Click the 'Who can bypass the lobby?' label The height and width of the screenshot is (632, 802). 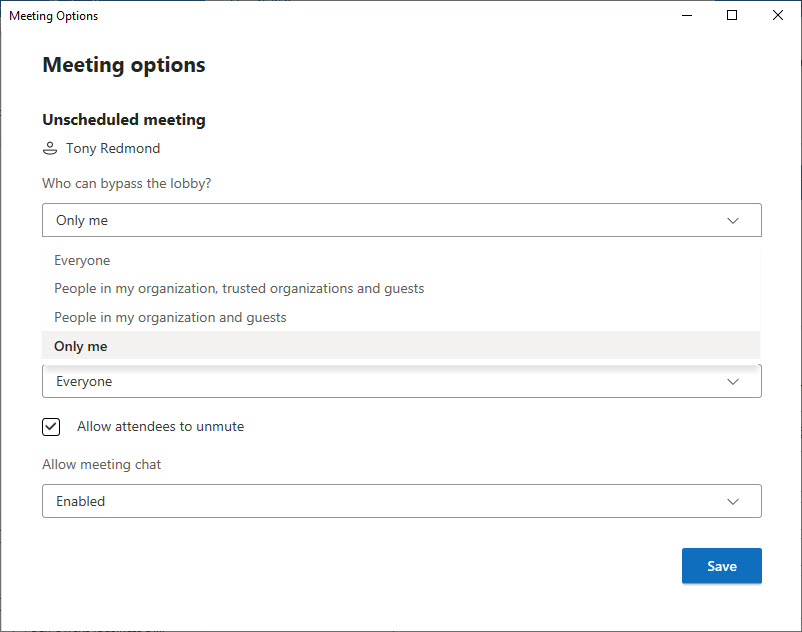click(127, 184)
